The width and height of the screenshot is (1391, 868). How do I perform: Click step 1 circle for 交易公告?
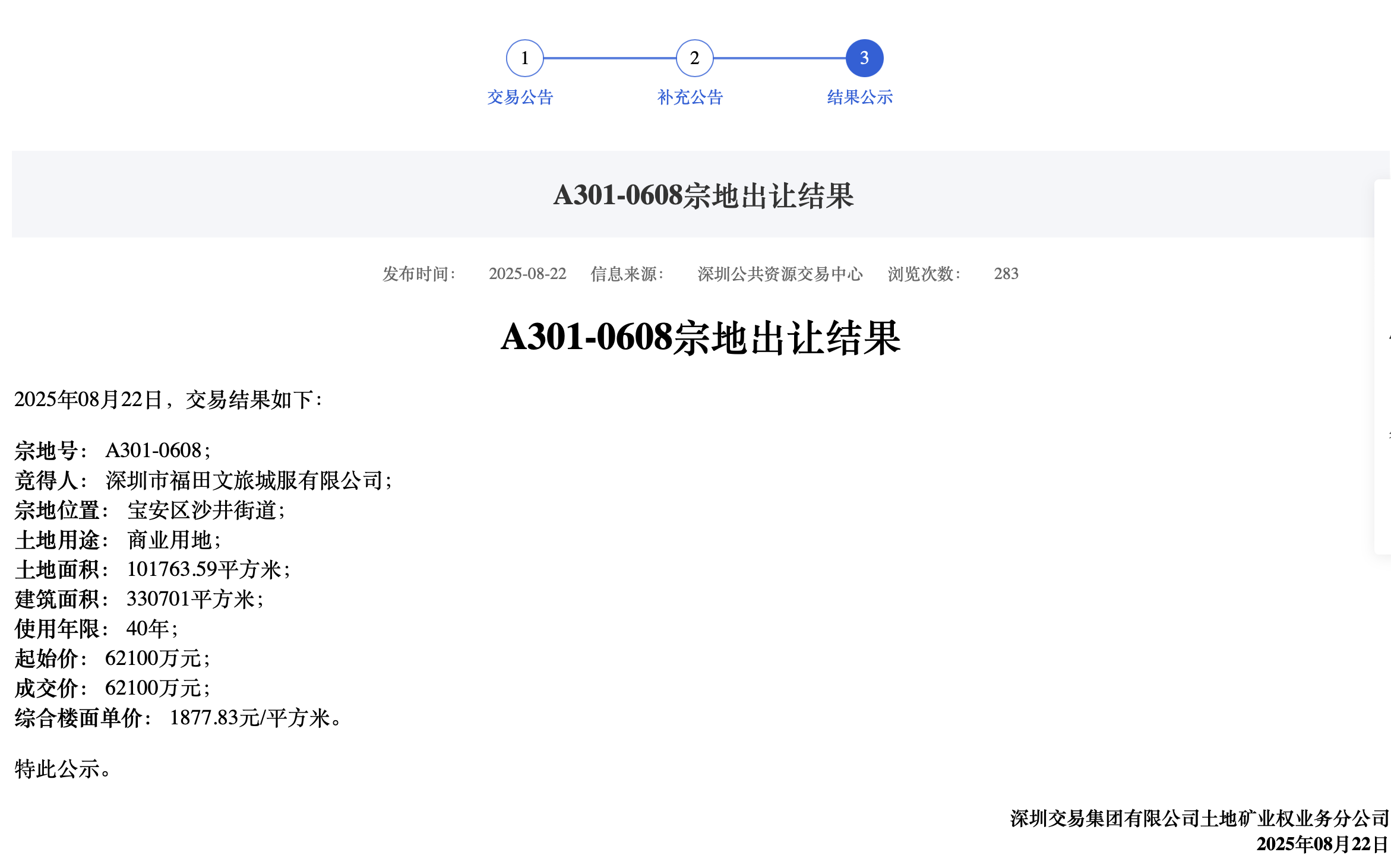point(524,58)
